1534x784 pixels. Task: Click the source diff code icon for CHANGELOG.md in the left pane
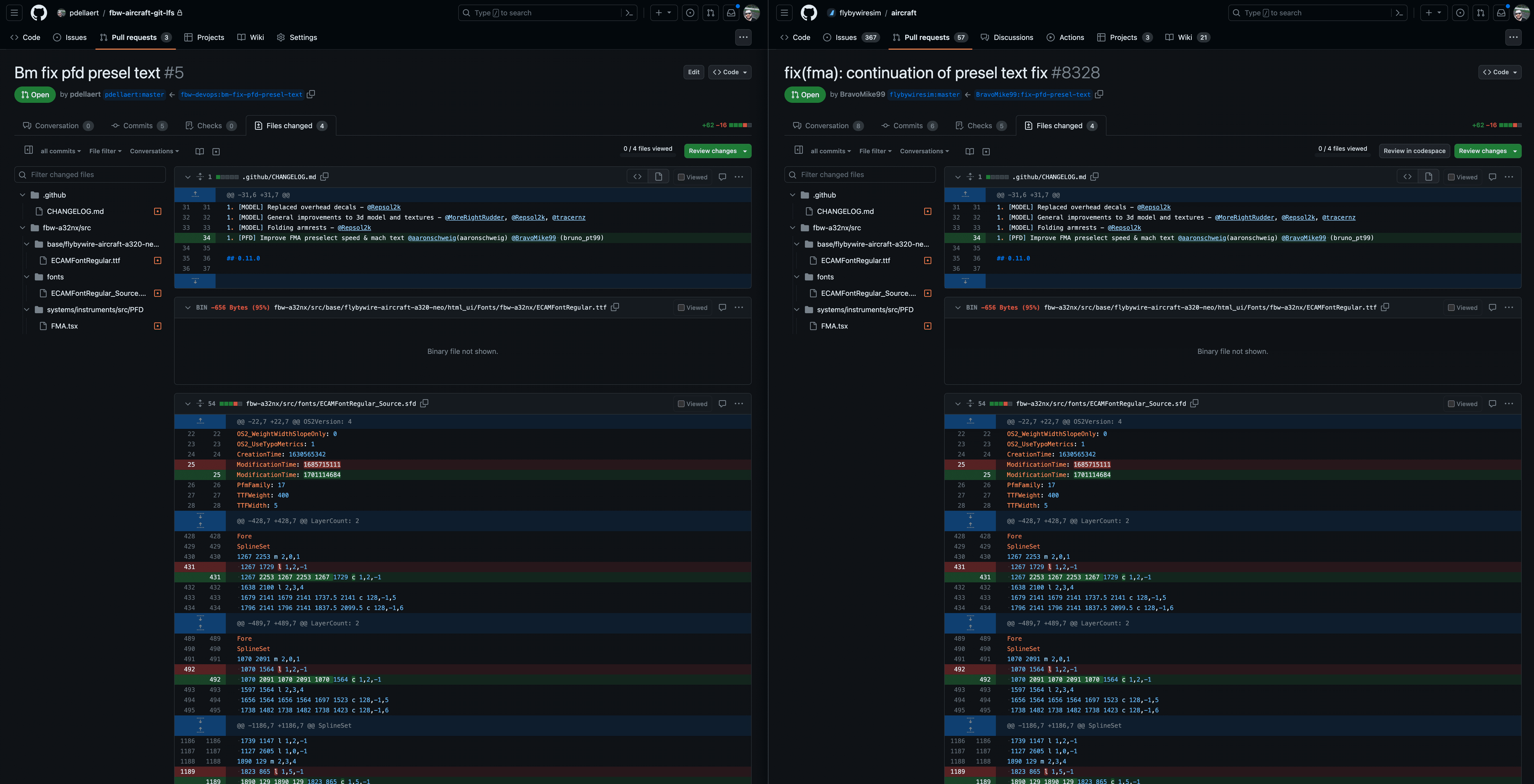pos(637,177)
